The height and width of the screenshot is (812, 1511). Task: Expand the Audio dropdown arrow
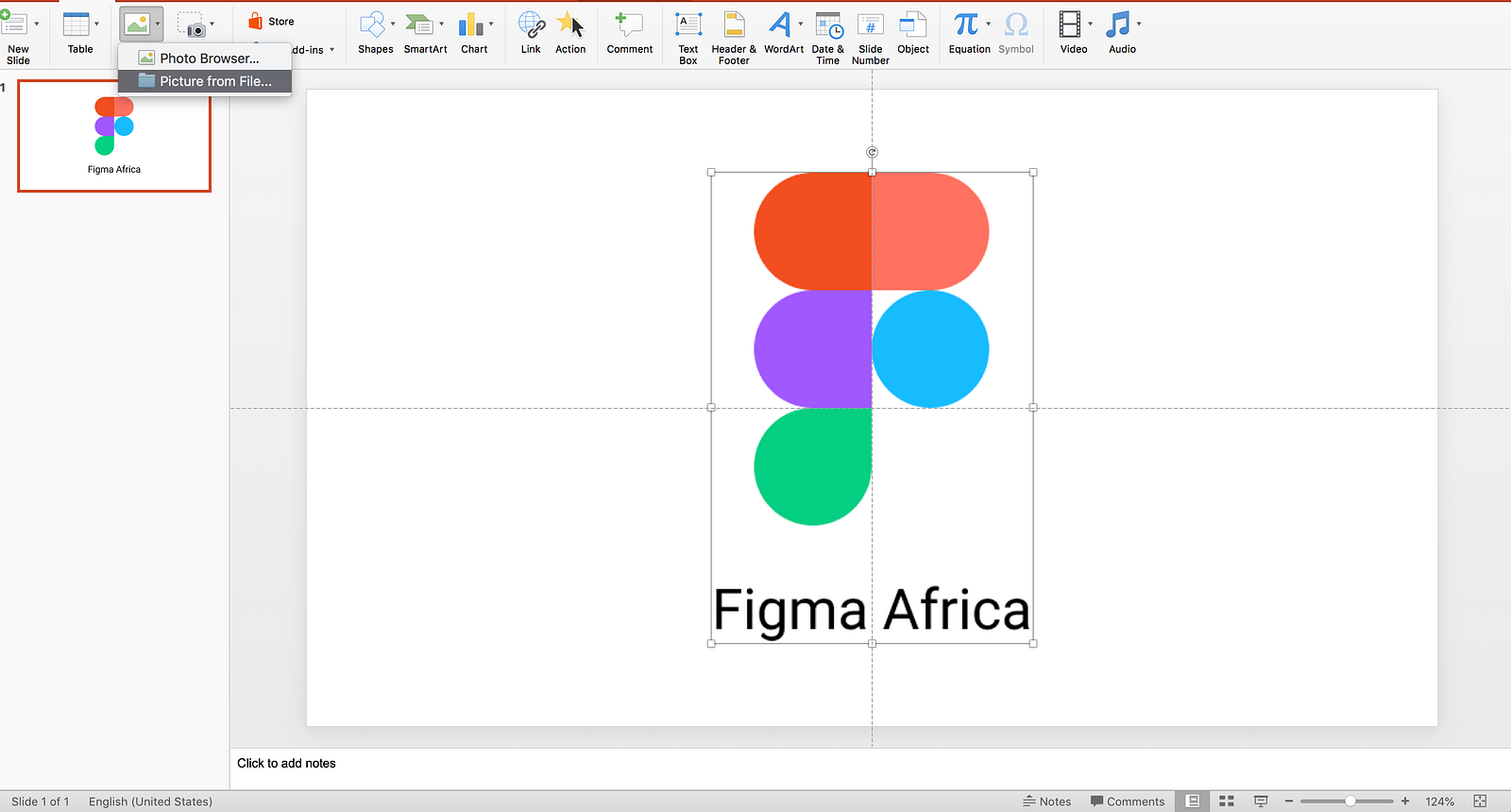[x=1139, y=25]
